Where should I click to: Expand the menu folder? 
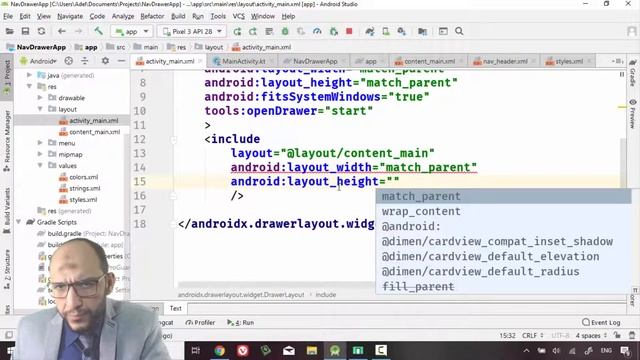coord(40,143)
